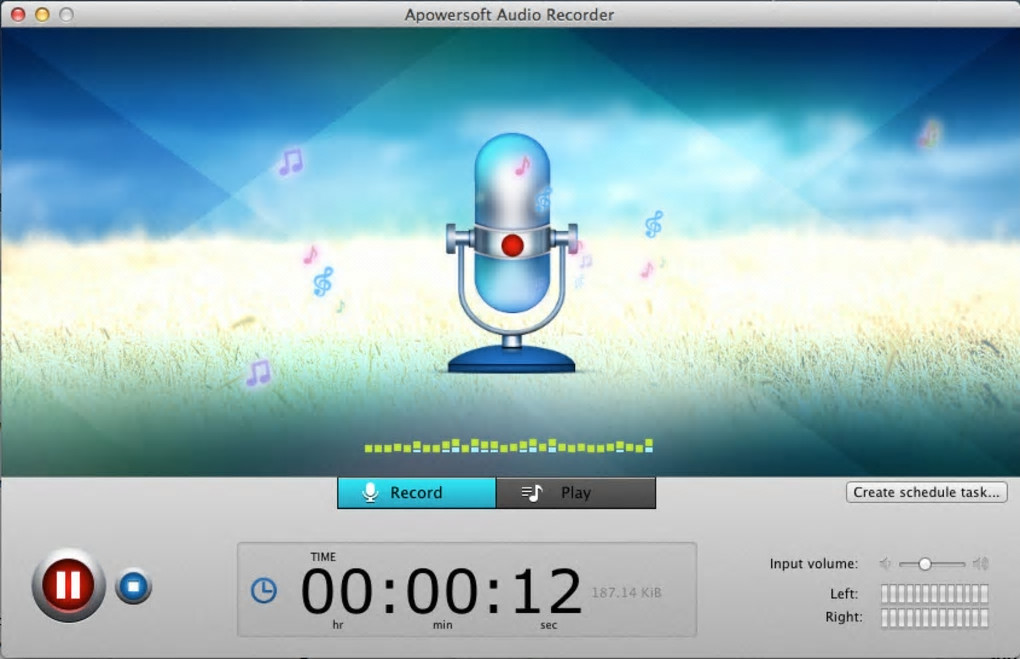Pause the recording with the red button
This screenshot has width=1020, height=659.
[x=68, y=585]
